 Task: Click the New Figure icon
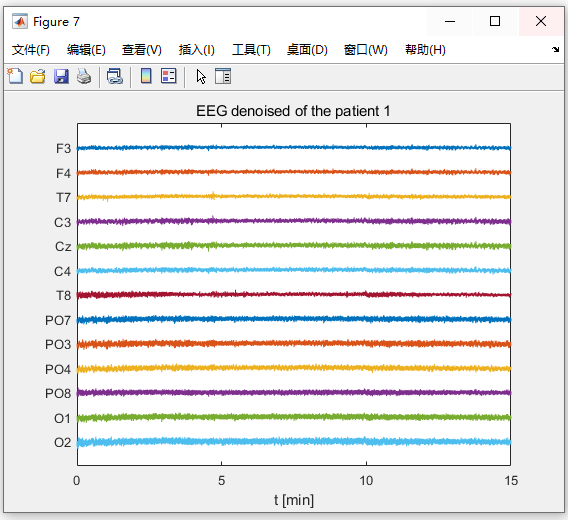pos(15,76)
